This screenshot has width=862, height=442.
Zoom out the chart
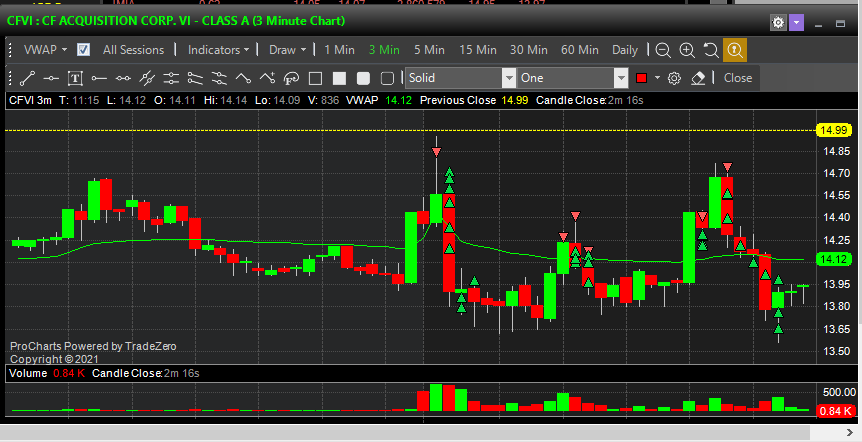[x=663, y=50]
